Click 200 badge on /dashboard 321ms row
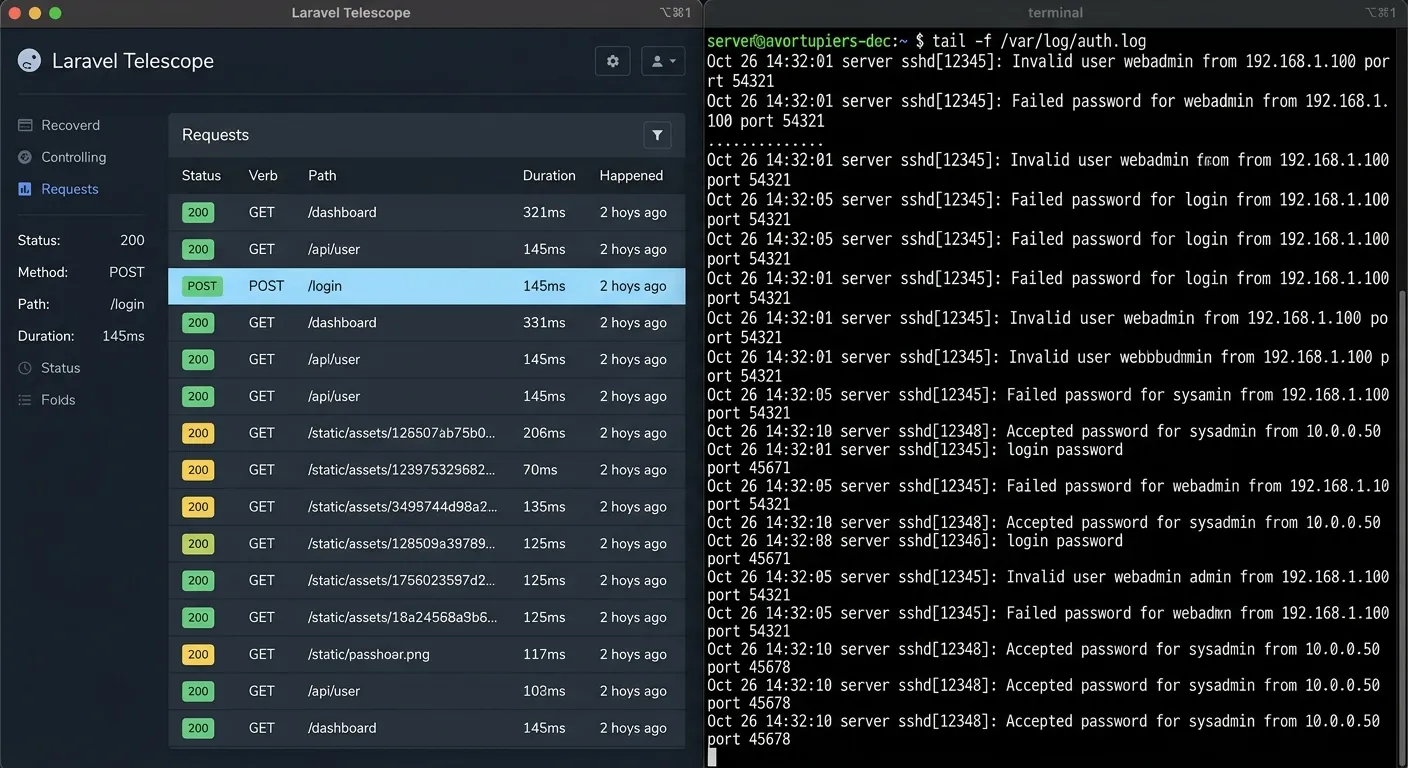Image resolution: width=1408 pixels, height=768 pixels. [x=198, y=212]
